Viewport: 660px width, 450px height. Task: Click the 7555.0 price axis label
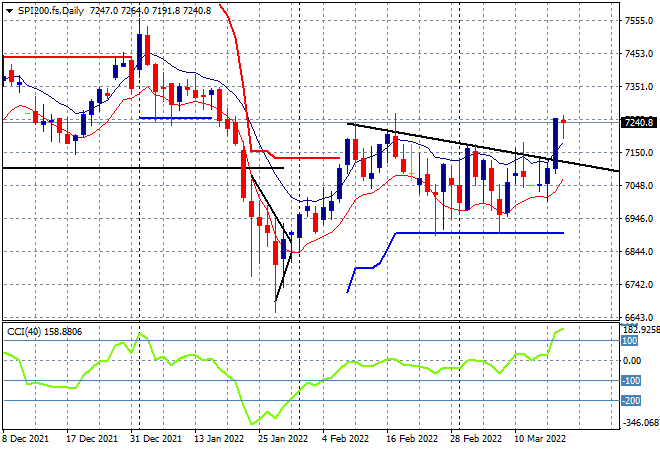pyautogui.click(x=637, y=20)
